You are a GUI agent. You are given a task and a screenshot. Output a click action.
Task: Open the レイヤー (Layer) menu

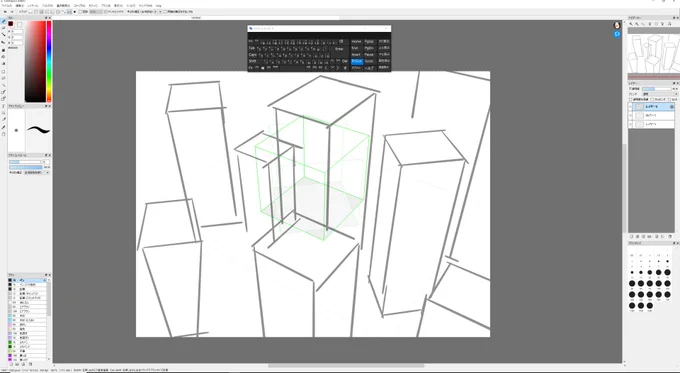click(33, 6)
